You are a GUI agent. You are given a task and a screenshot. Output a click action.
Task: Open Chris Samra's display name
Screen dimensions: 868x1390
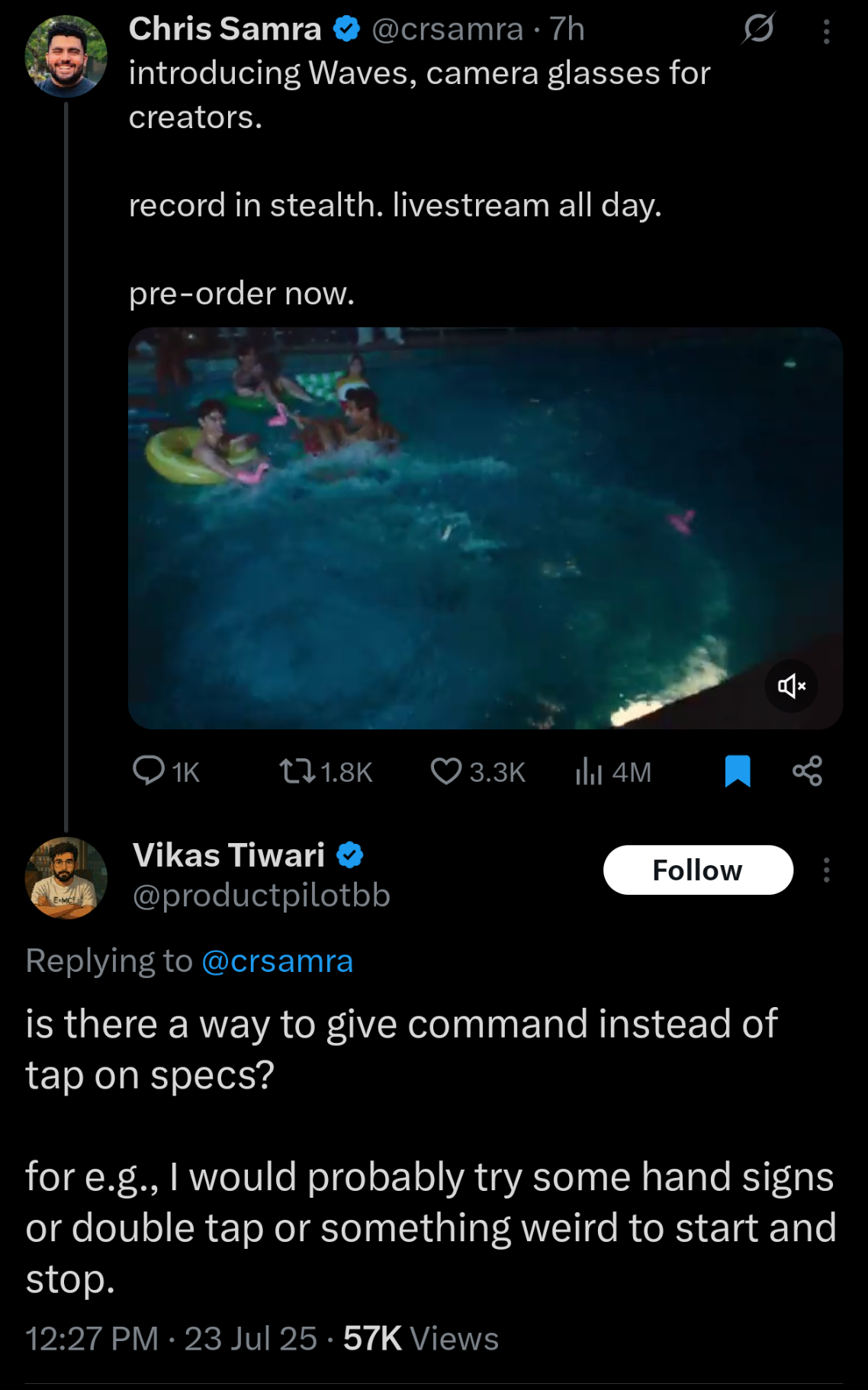pos(225,29)
